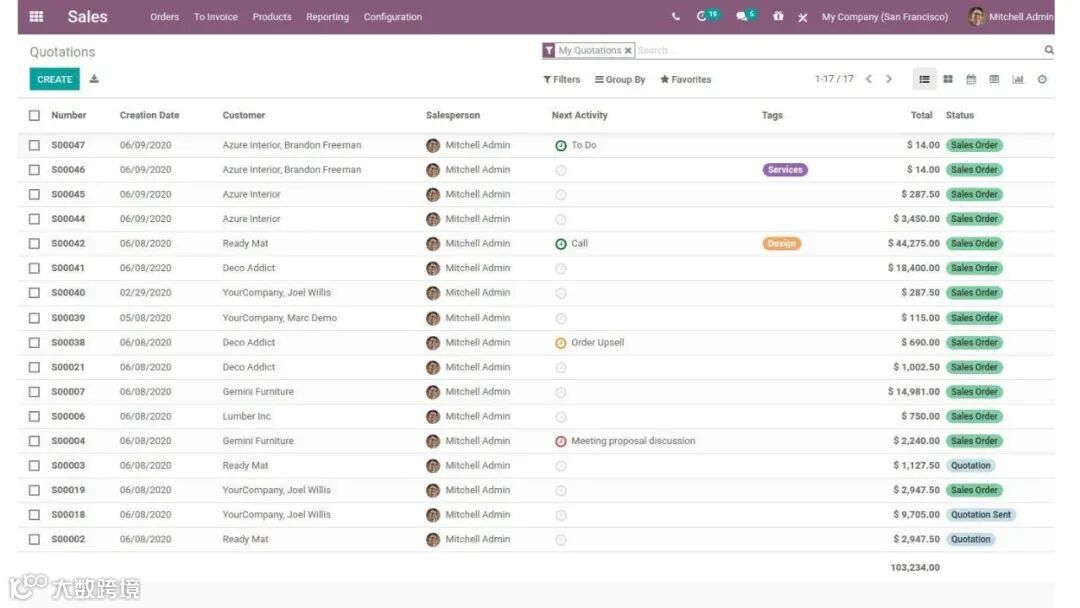
Task: Click Mitchell Admin avatar in top bar
Action: pyautogui.click(x=977, y=17)
